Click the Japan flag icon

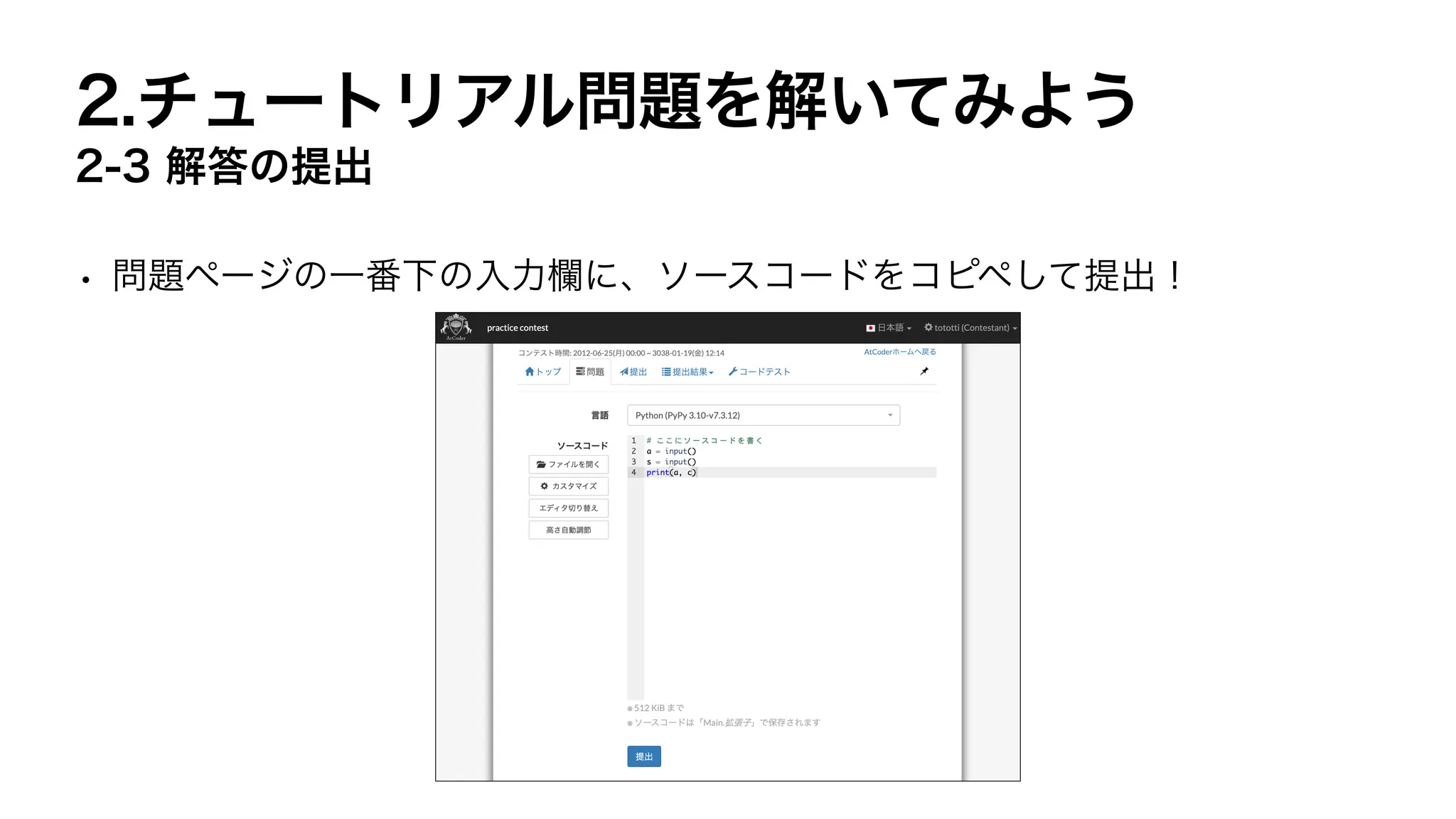coord(870,328)
